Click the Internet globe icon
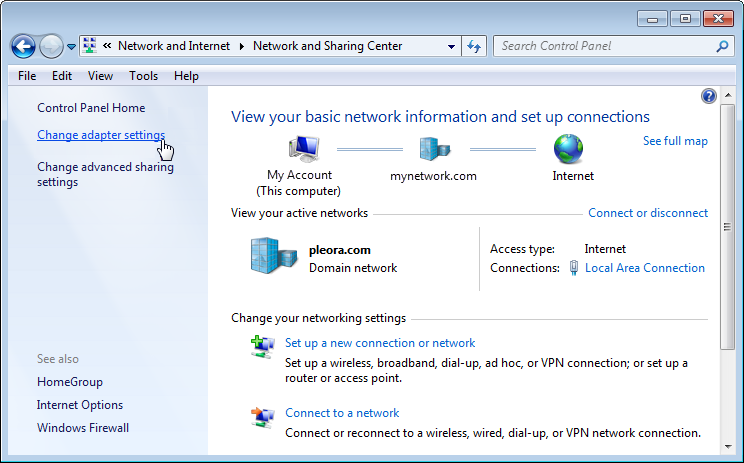The height and width of the screenshot is (463, 744). tap(568, 149)
